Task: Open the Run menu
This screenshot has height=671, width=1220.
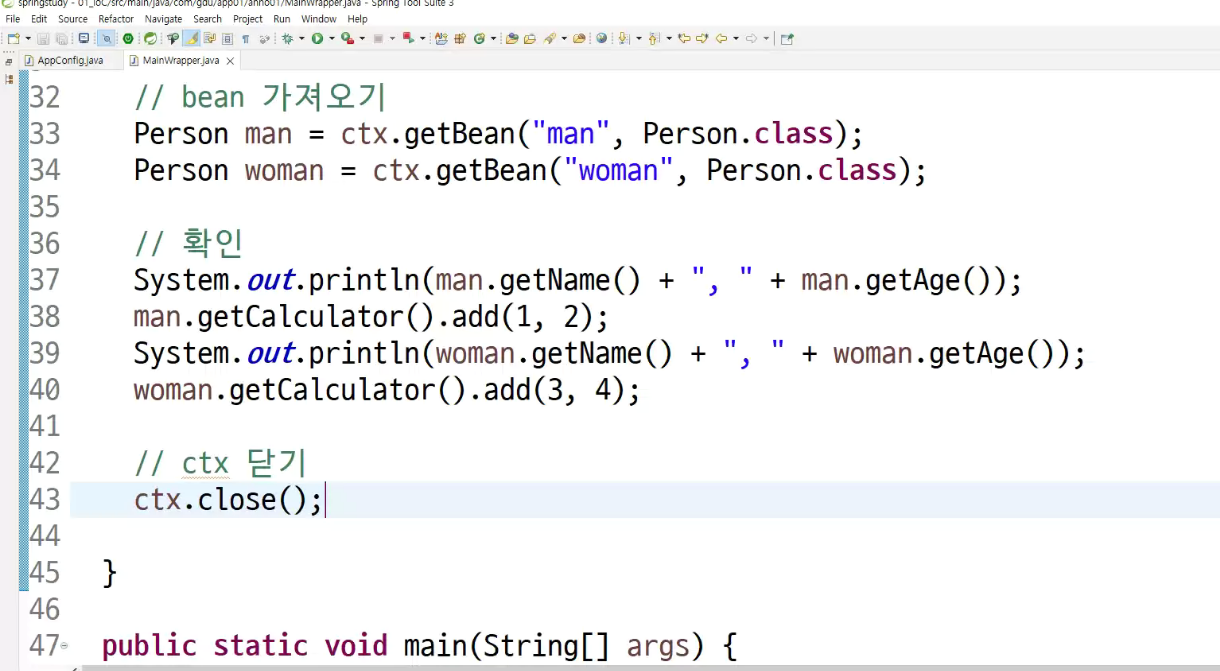Action: [x=282, y=19]
